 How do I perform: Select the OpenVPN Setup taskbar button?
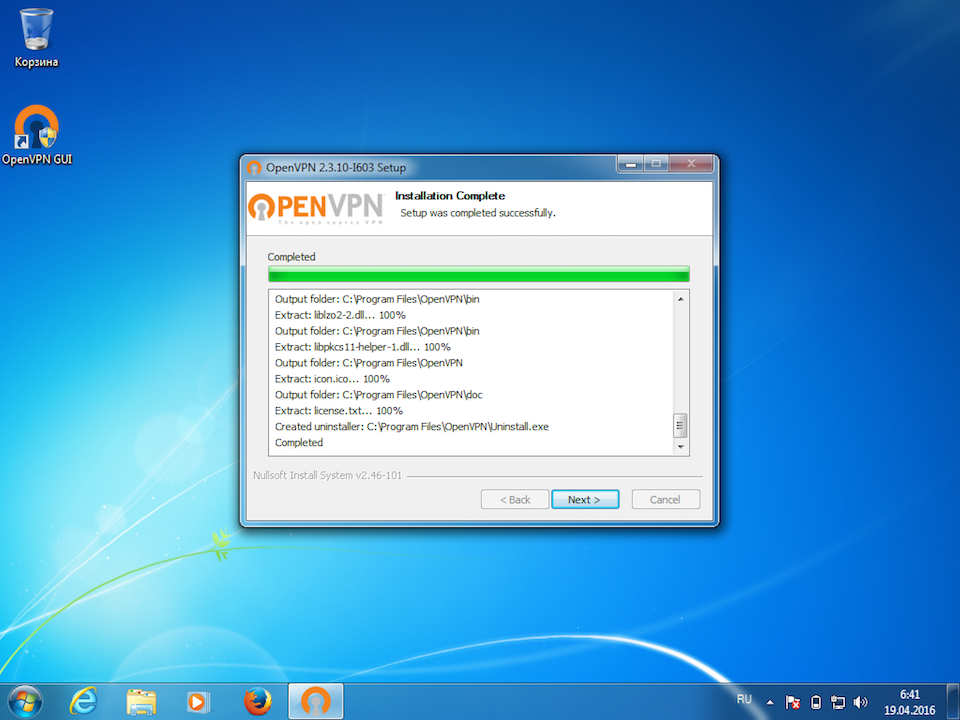(x=315, y=702)
